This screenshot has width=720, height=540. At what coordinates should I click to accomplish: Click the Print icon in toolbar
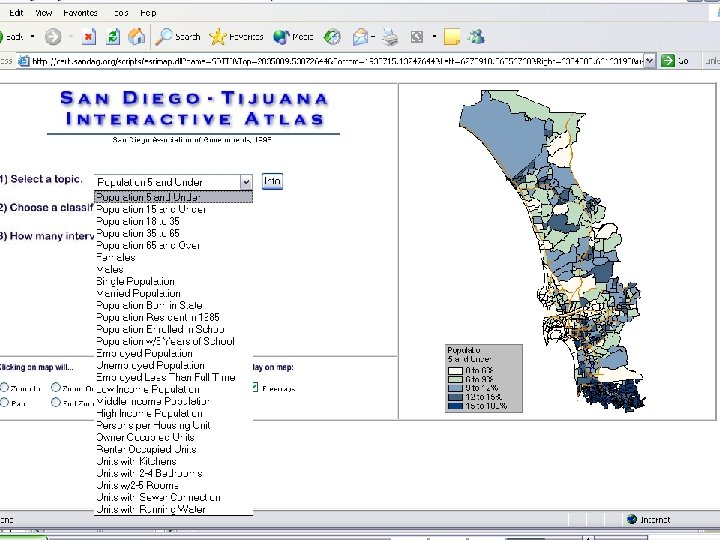point(390,36)
